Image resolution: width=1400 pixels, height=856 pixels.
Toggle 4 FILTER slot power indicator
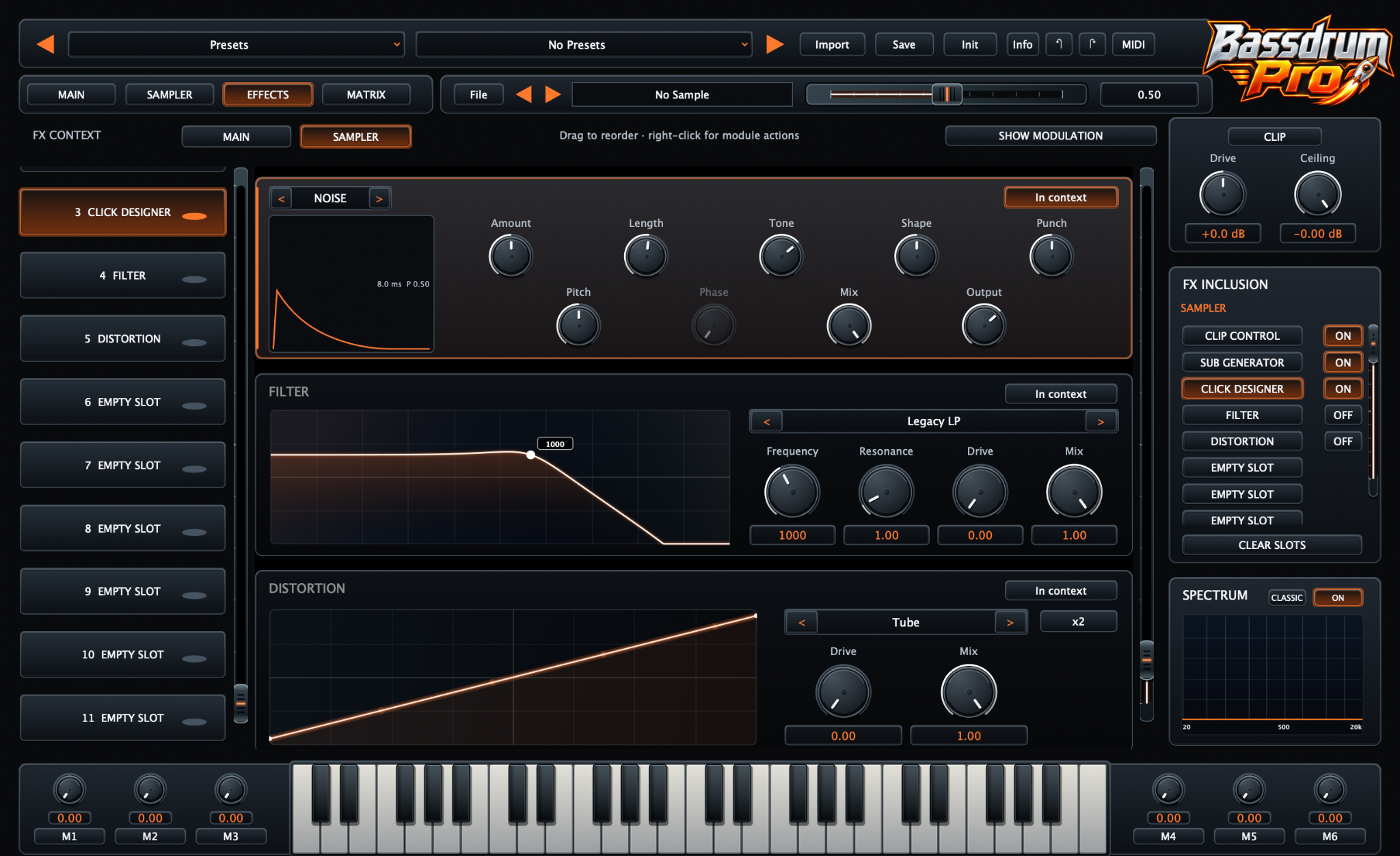[194, 279]
